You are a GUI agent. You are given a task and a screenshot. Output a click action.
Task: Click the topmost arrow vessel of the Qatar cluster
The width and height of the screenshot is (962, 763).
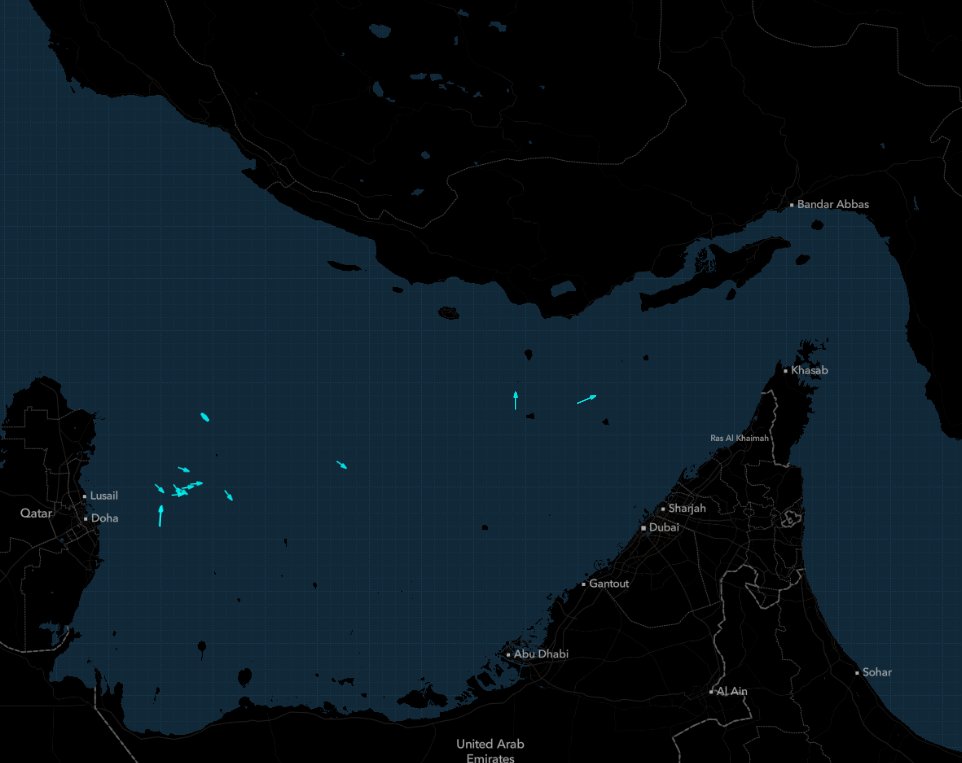click(x=183, y=469)
